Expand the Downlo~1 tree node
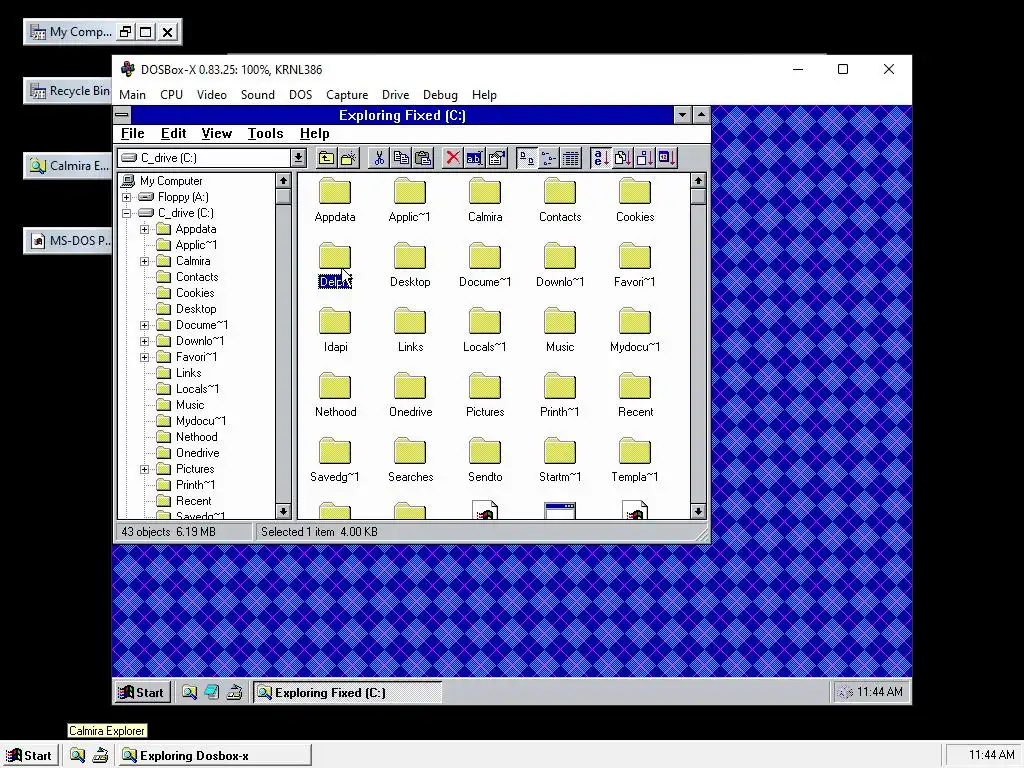The image size is (1024, 768). coord(144,341)
